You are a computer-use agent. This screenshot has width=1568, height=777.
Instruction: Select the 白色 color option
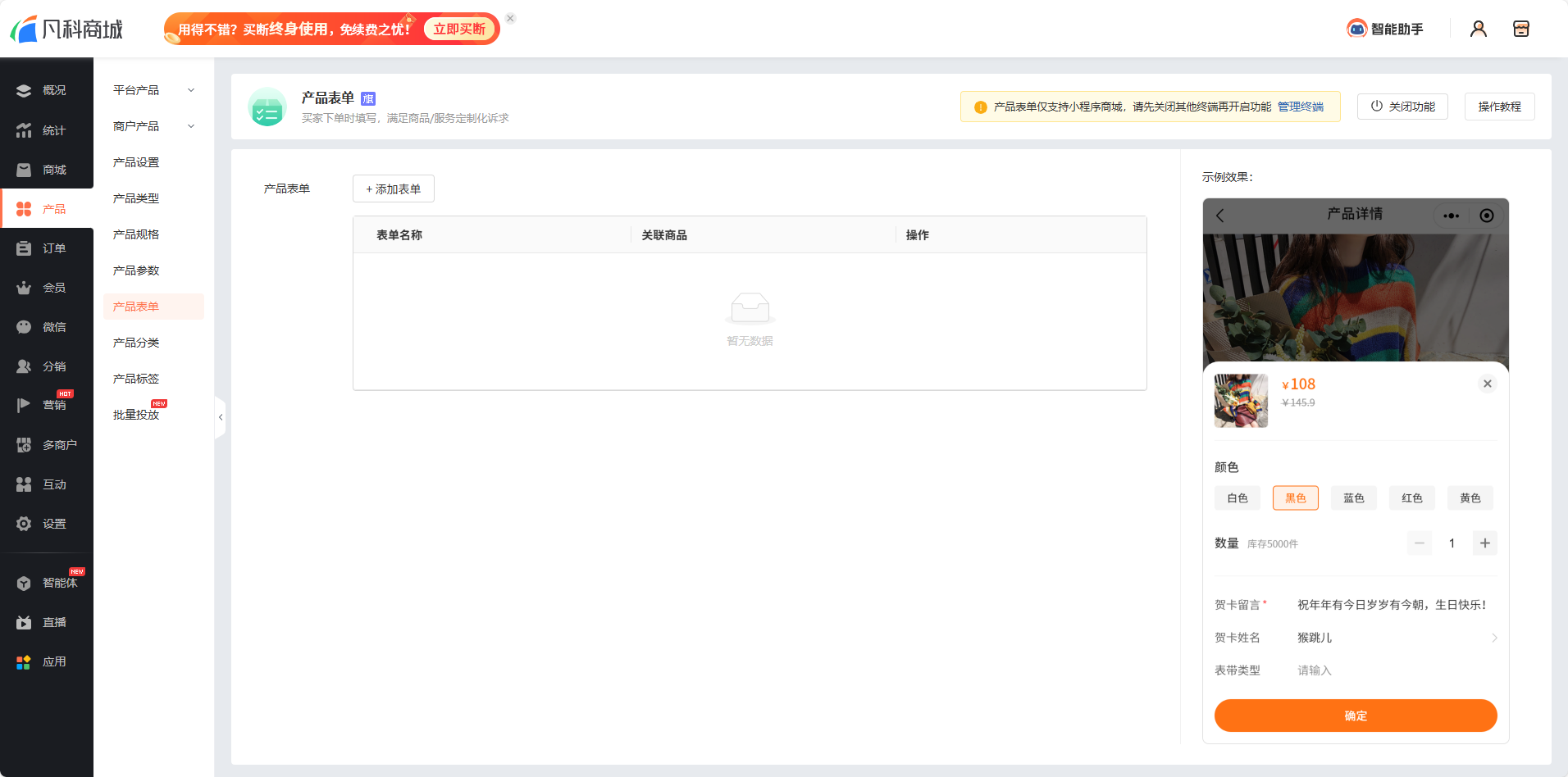point(1238,498)
